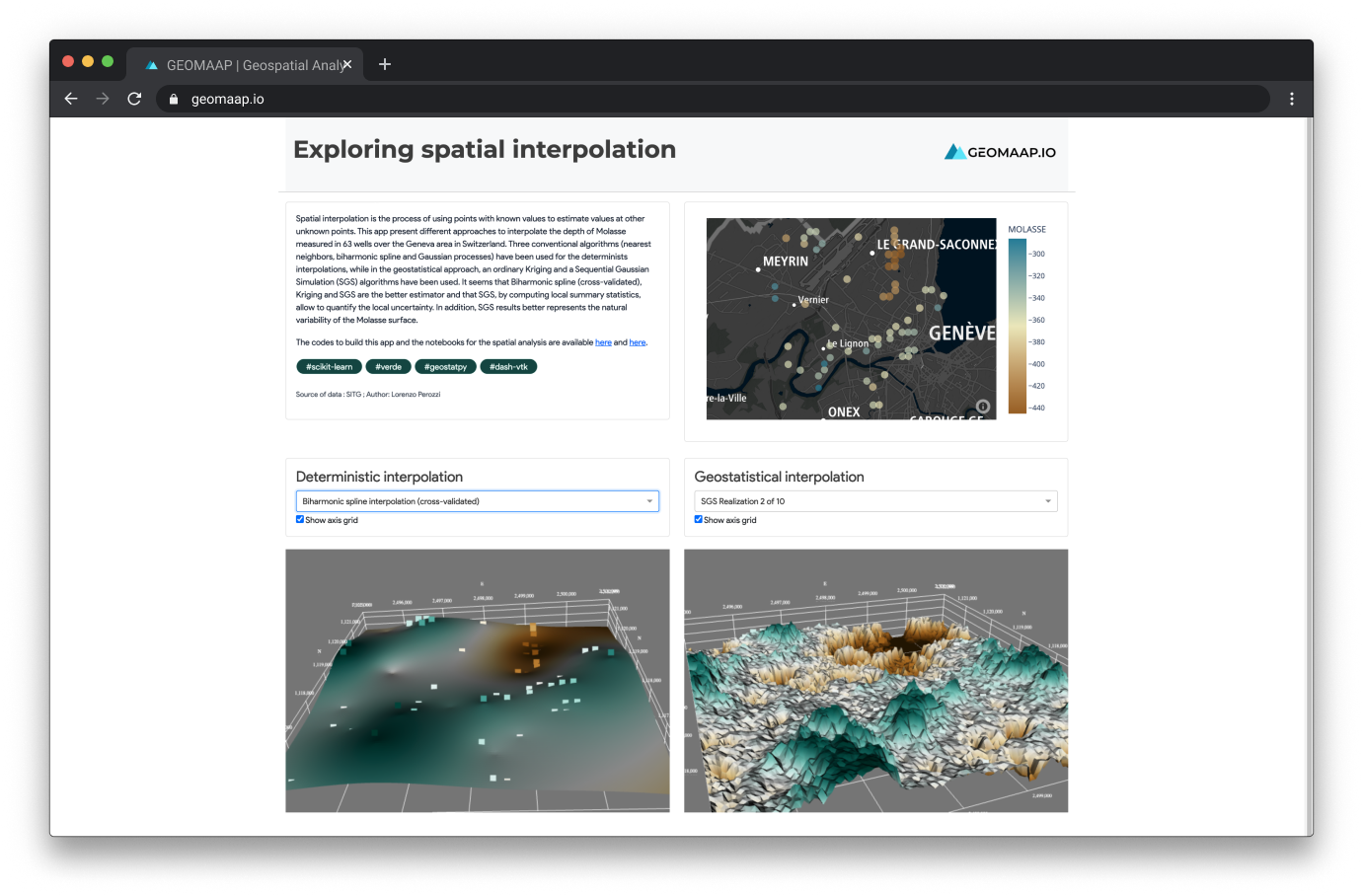Open the Biharmonic spline interpolation dropdown

coord(478,501)
